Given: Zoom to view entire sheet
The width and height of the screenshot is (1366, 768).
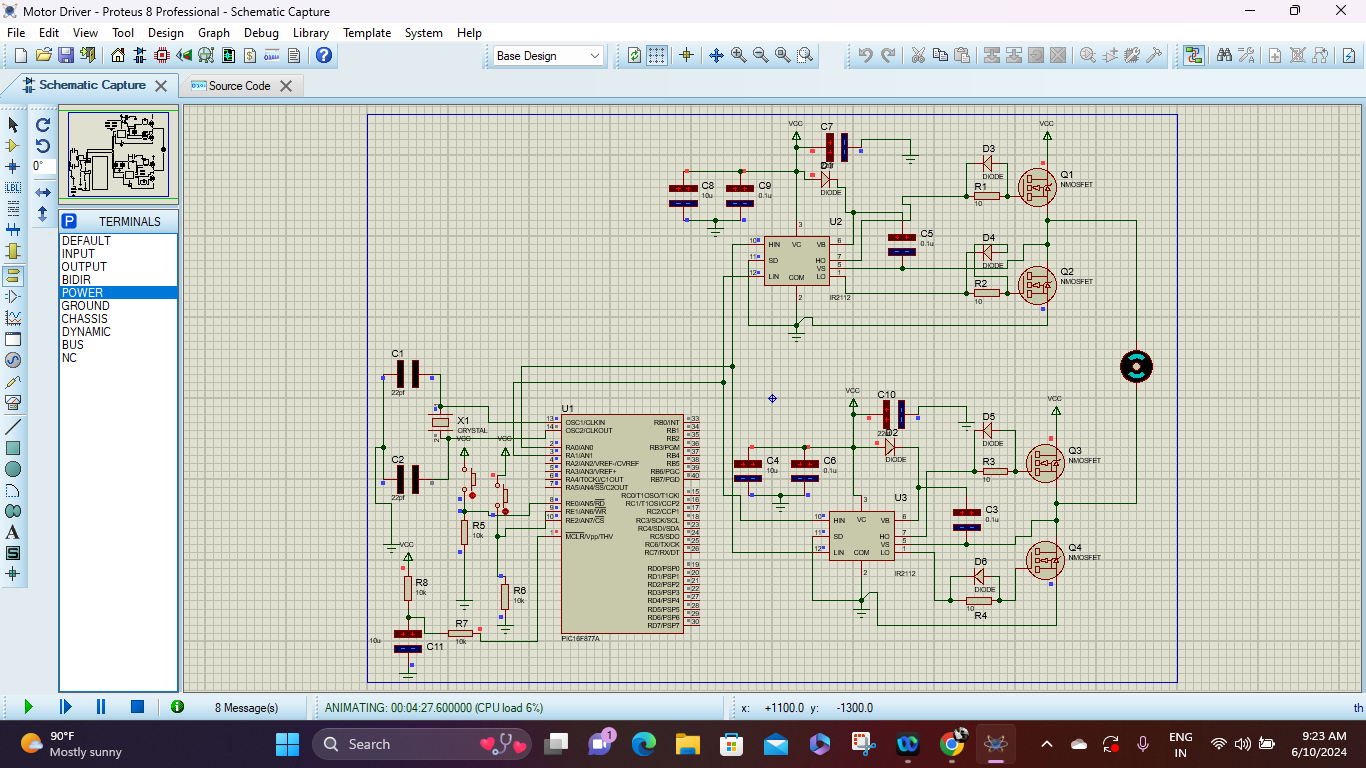Looking at the screenshot, I should 782,55.
